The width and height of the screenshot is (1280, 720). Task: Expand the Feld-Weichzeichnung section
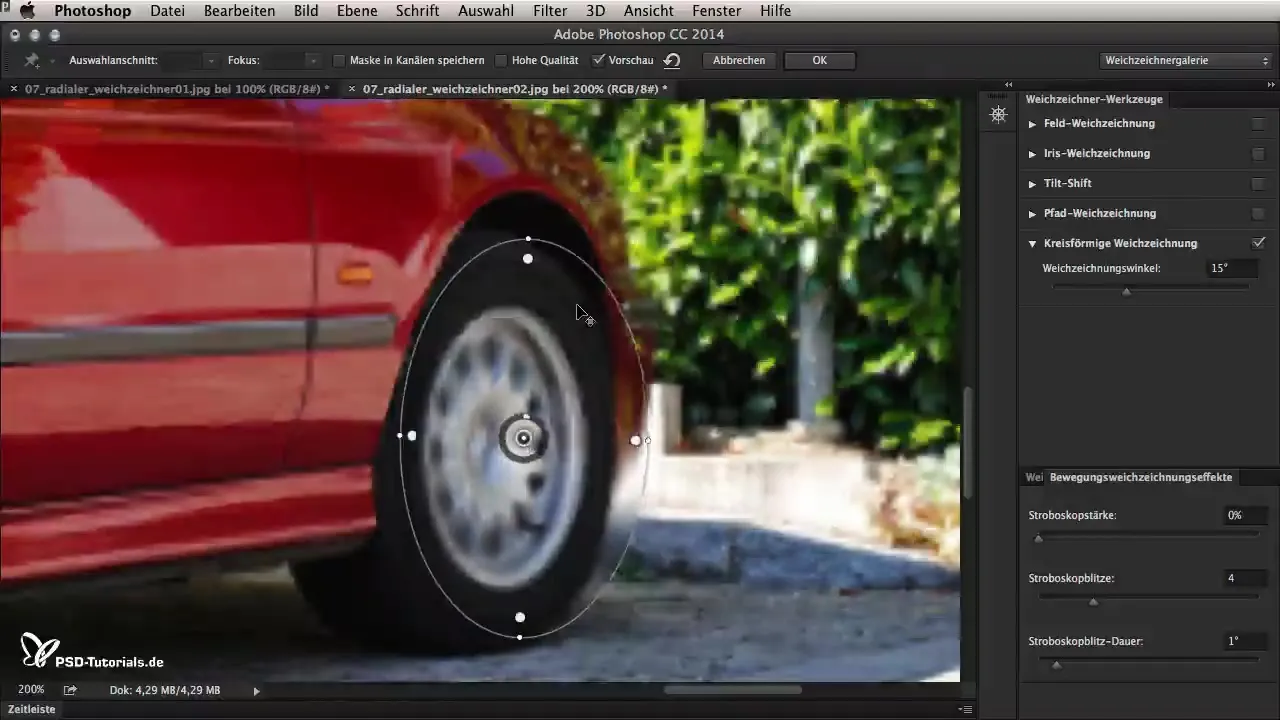click(x=1032, y=124)
